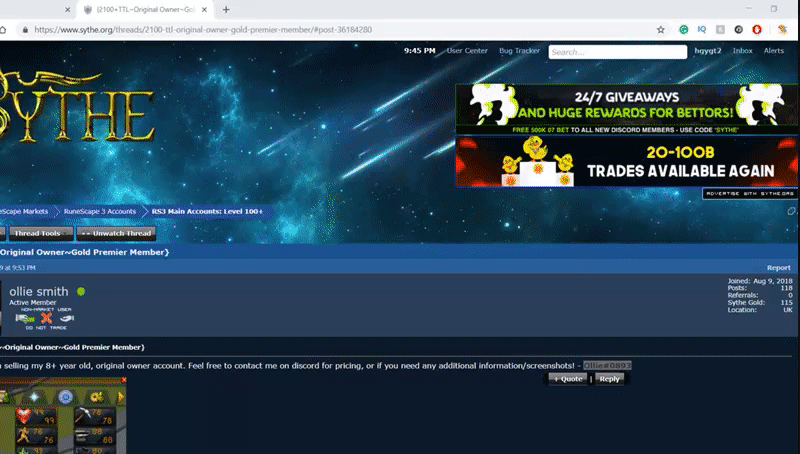
Task: Click the post timestamp at 9:53 PM
Action: 18,268
